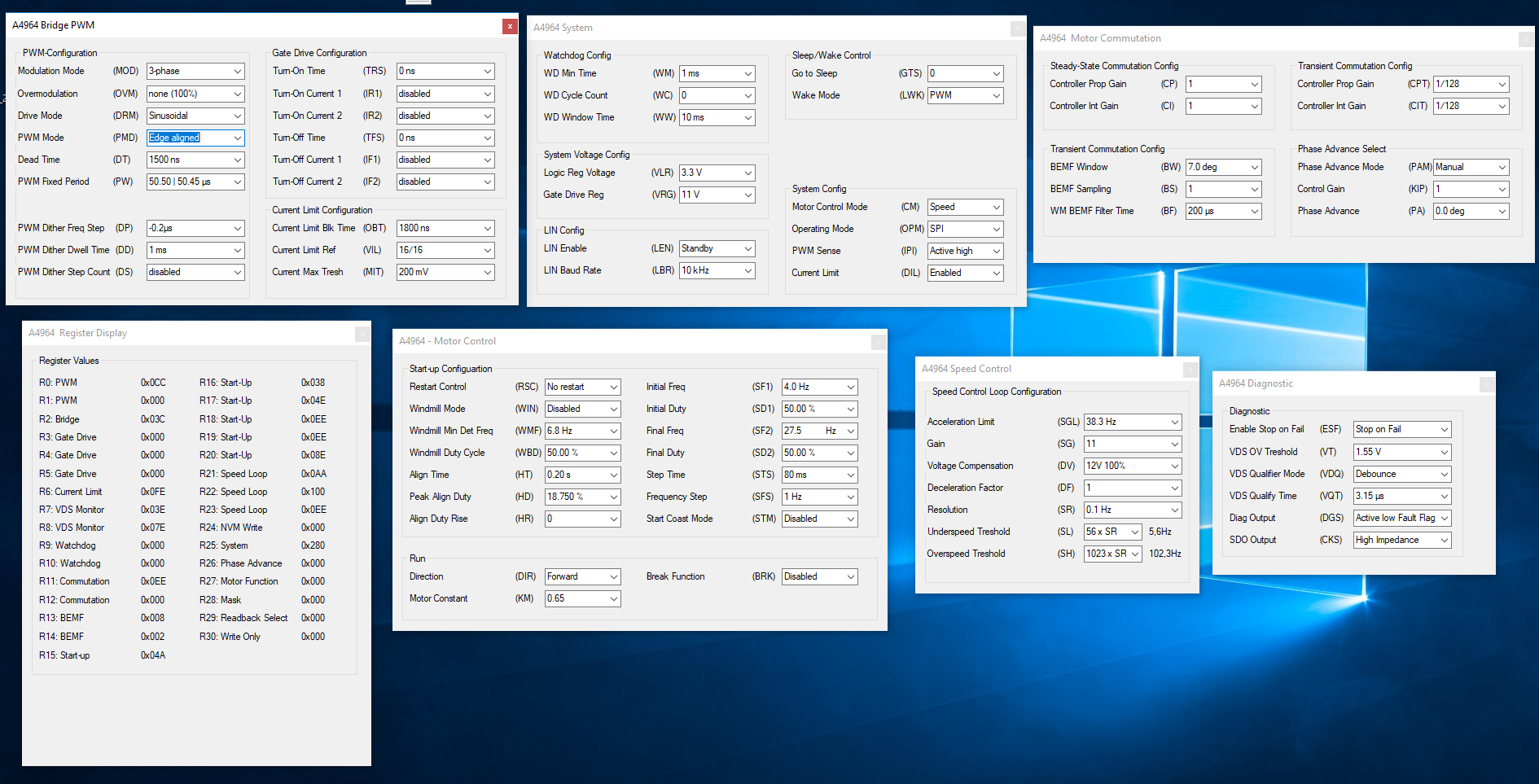Open the Turn-On Time (TRS) dropdown
Viewport: 1539px width, 784px height.
tap(445, 72)
